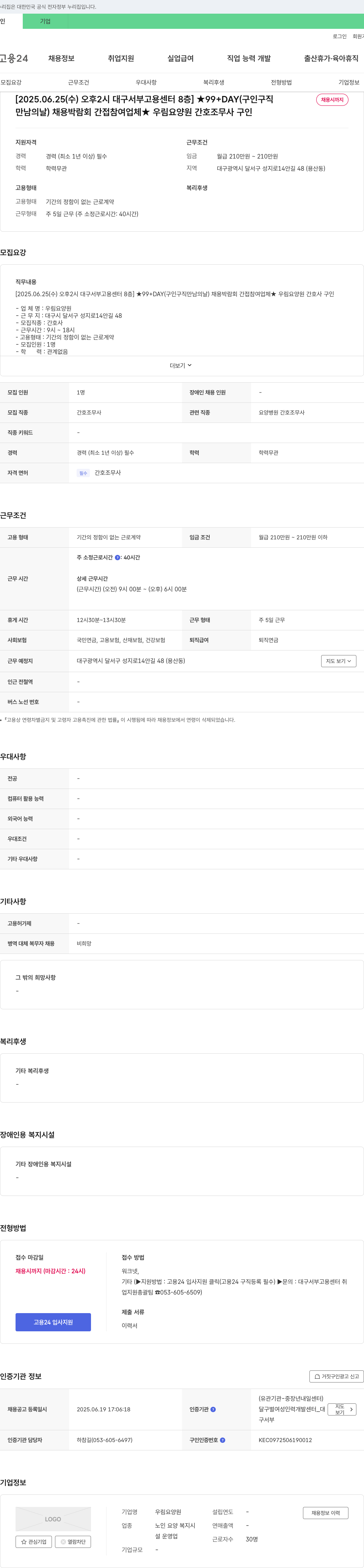This screenshot has width=364, height=1568.
Task: Open the 출산휴가·육아휴직 menu
Action: tap(331, 58)
